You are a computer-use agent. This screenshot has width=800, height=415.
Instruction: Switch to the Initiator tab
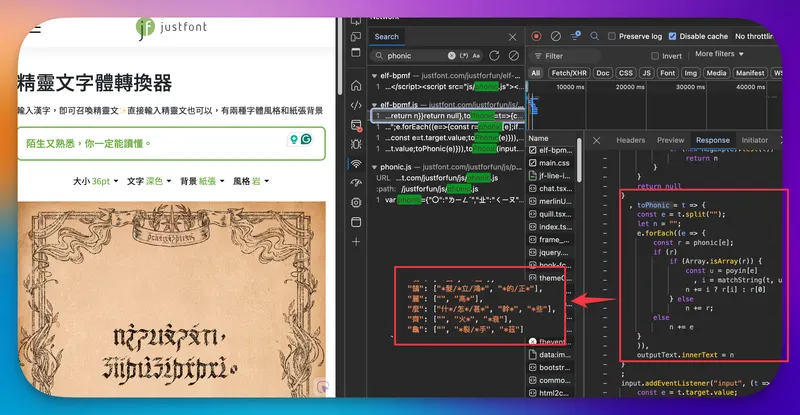pos(755,140)
